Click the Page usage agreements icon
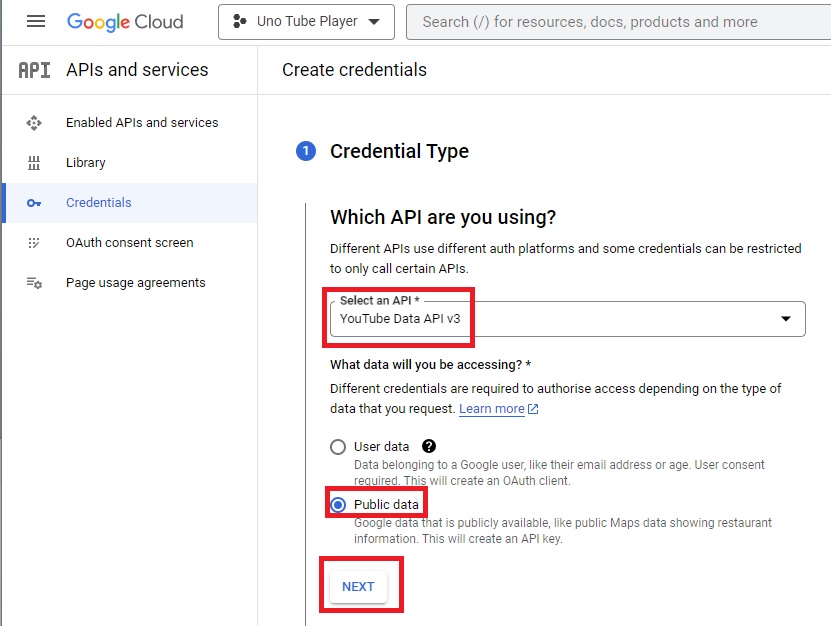831x626 pixels. coord(33,282)
